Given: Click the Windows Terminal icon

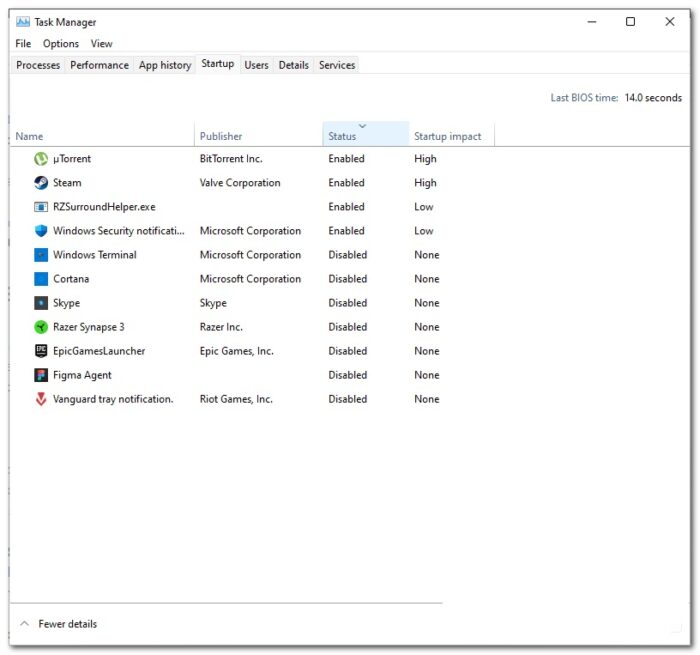Looking at the screenshot, I should click(41, 255).
